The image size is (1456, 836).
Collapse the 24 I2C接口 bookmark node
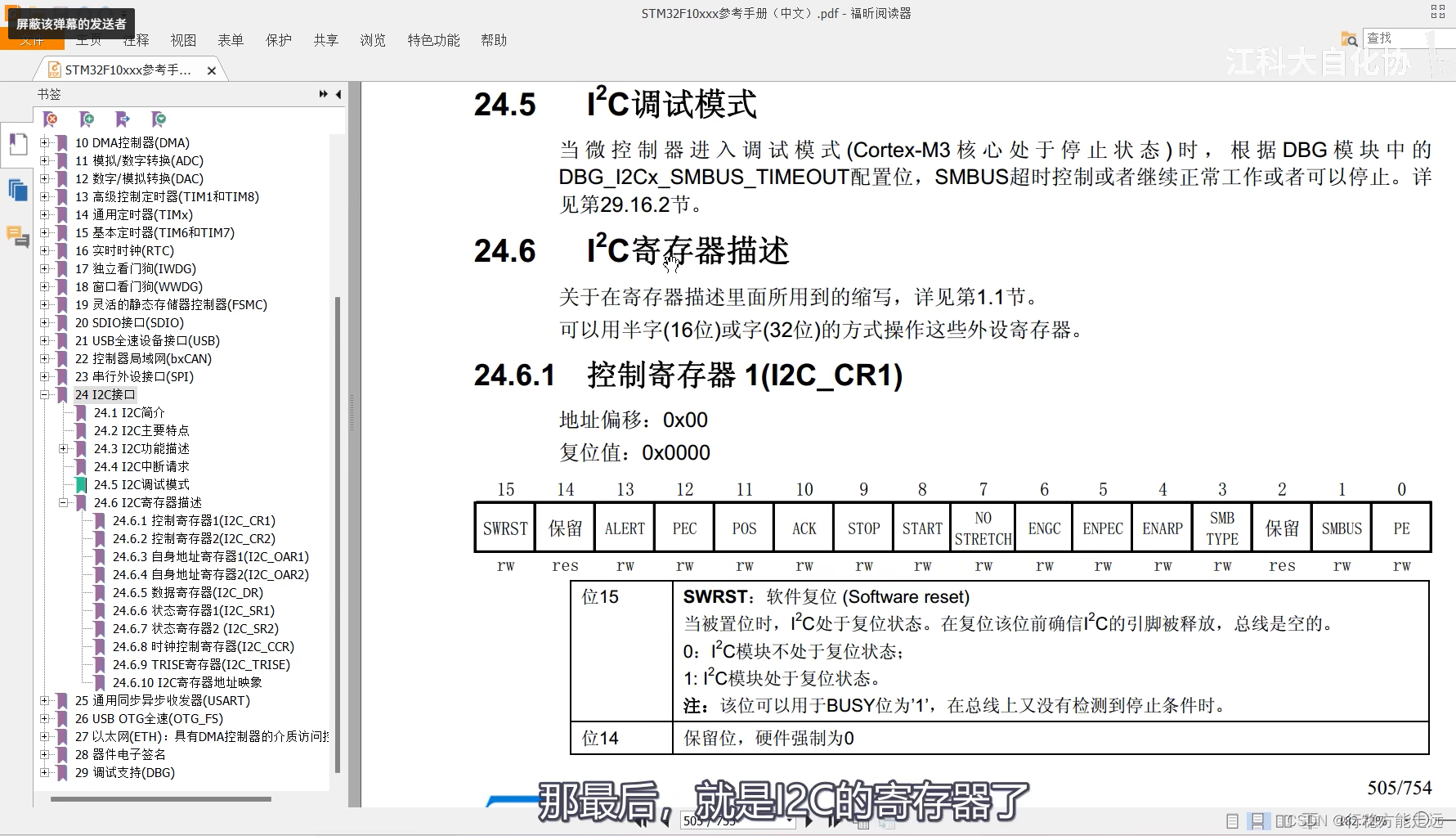(45, 394)
